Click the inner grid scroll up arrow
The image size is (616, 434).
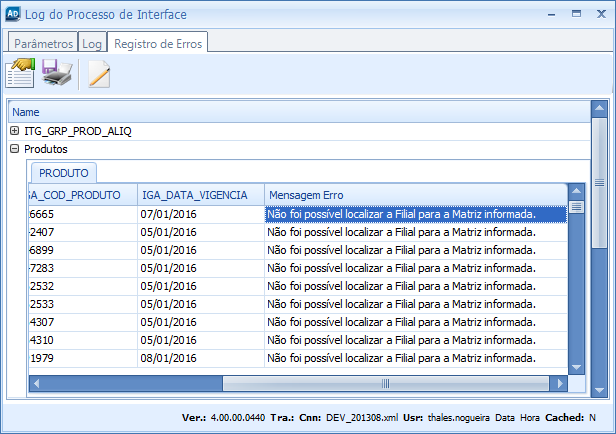576,191
